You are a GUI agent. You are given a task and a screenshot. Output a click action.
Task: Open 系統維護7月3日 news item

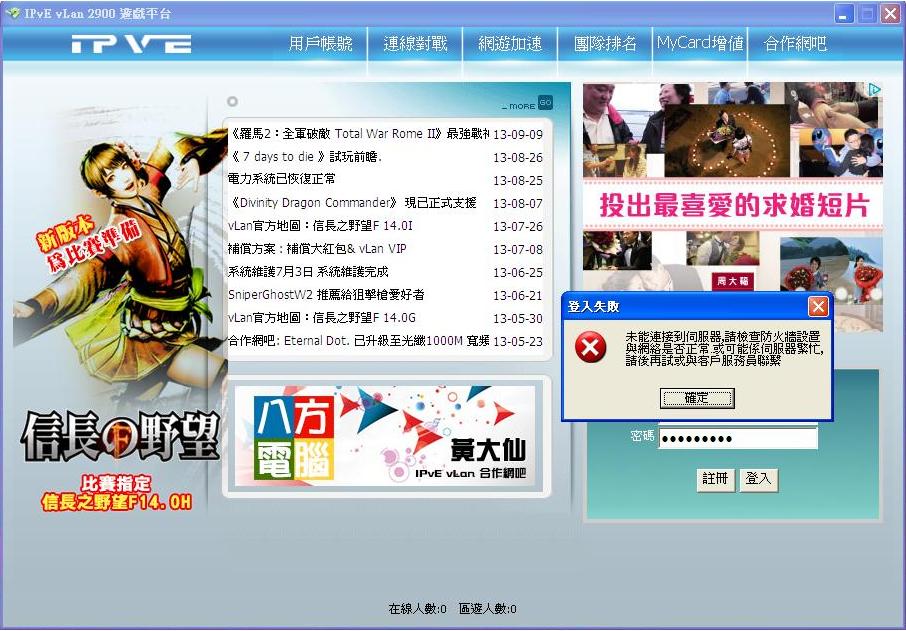tap(308, 272)
